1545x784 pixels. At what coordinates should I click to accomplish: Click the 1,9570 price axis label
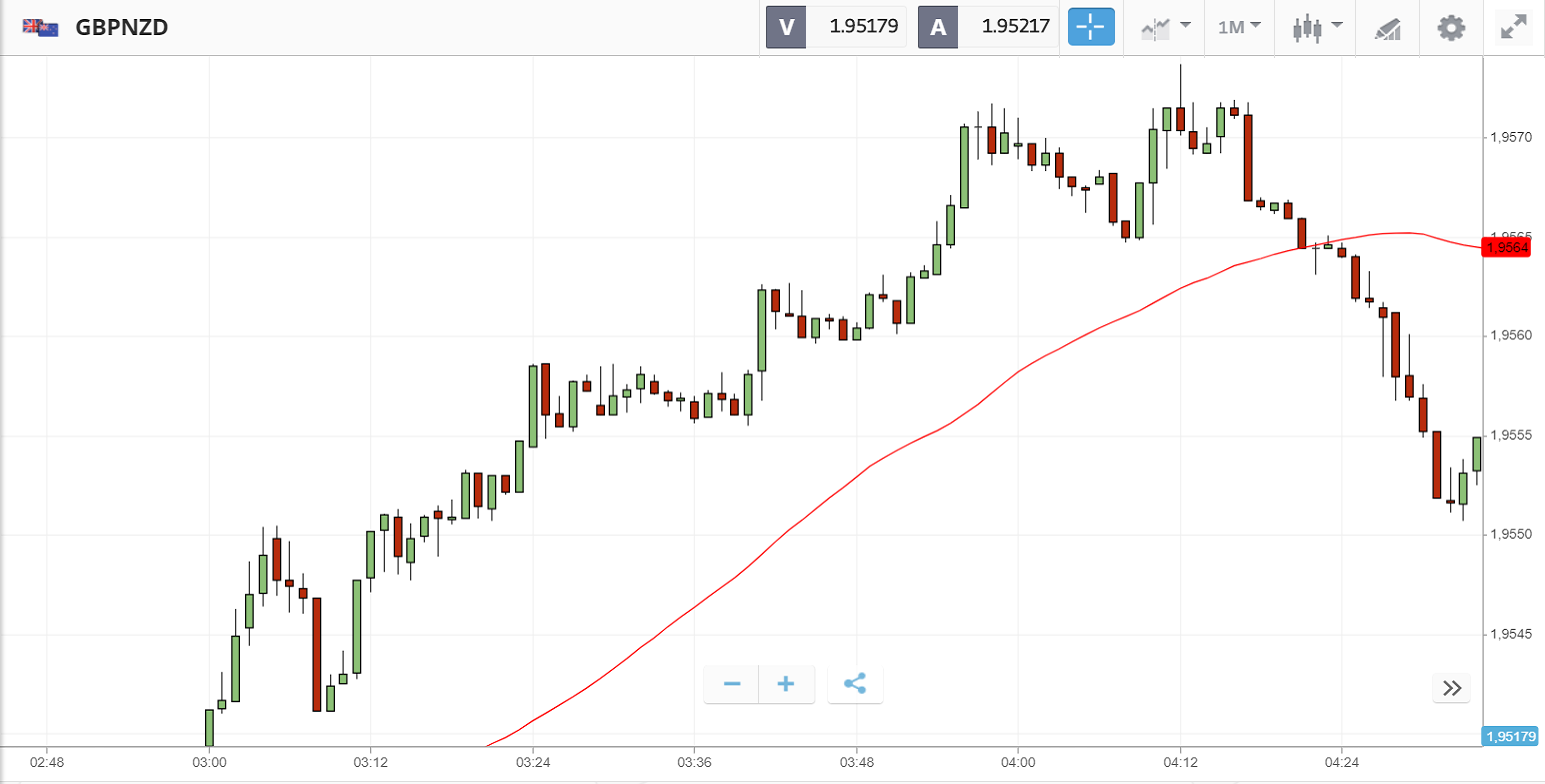pos(1510,137)
